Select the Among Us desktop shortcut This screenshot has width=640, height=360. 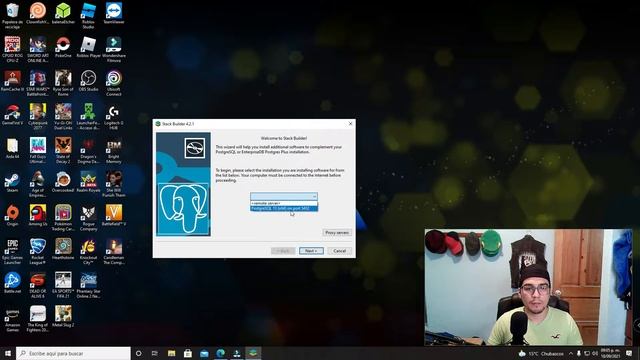[x=38, y=216]
